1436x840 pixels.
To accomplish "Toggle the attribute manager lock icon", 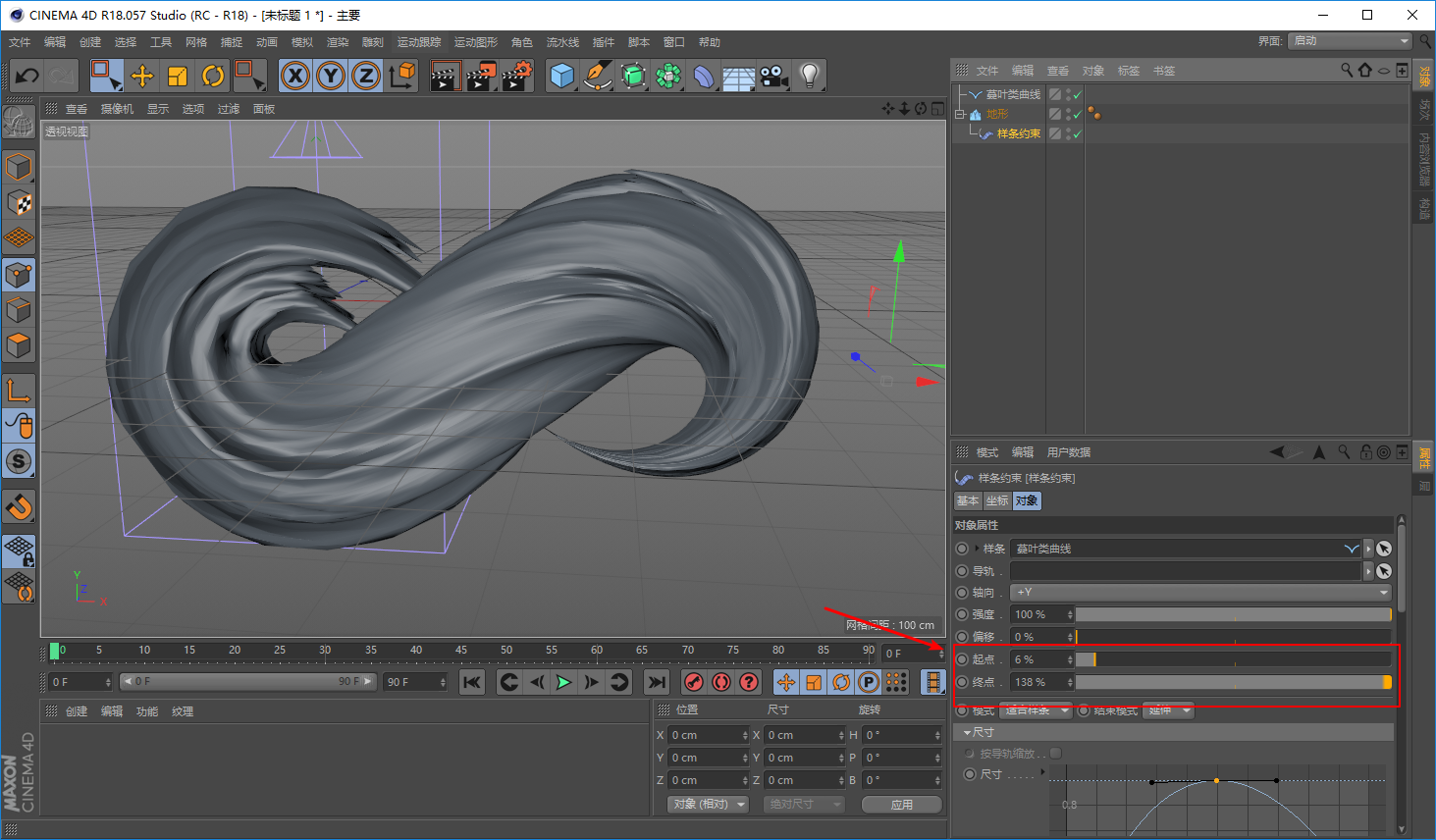I will (x=1365, y=452).
